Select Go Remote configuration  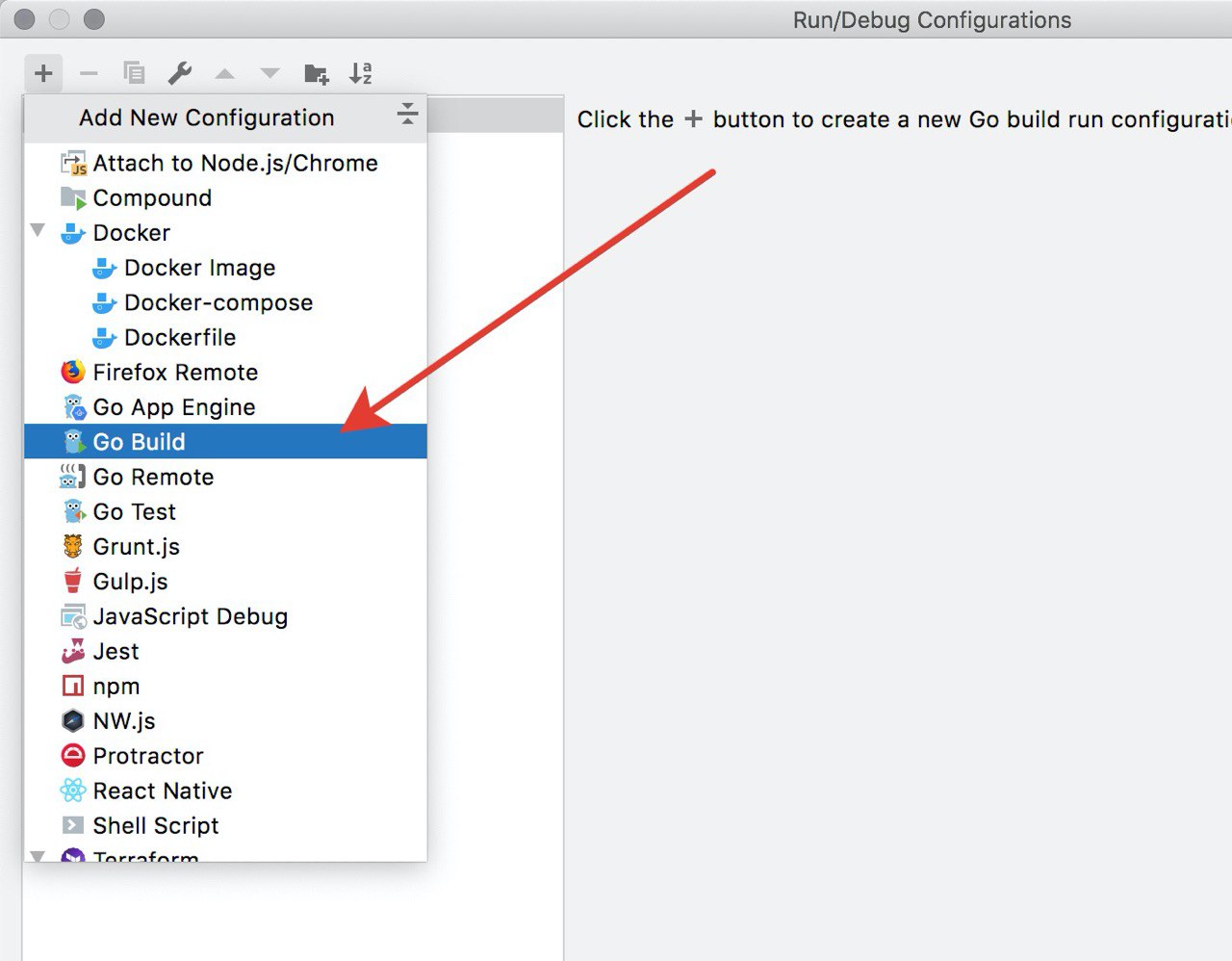225,477
